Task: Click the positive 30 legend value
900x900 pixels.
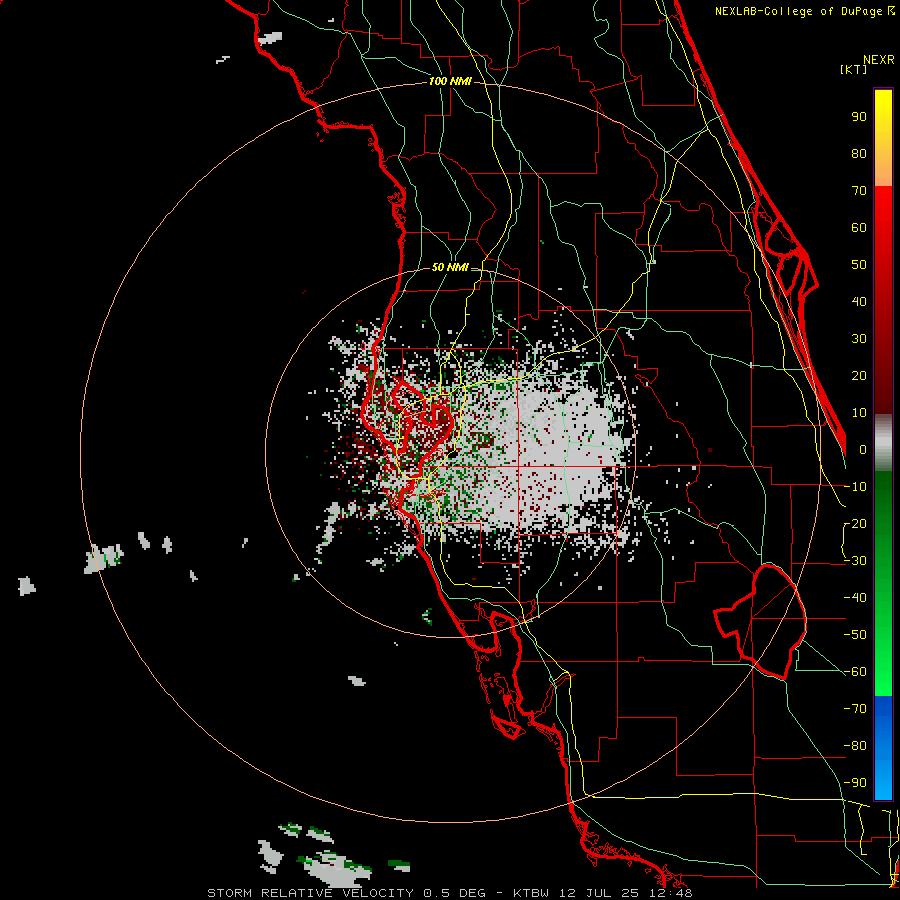Action: click(x=859, y=339)
